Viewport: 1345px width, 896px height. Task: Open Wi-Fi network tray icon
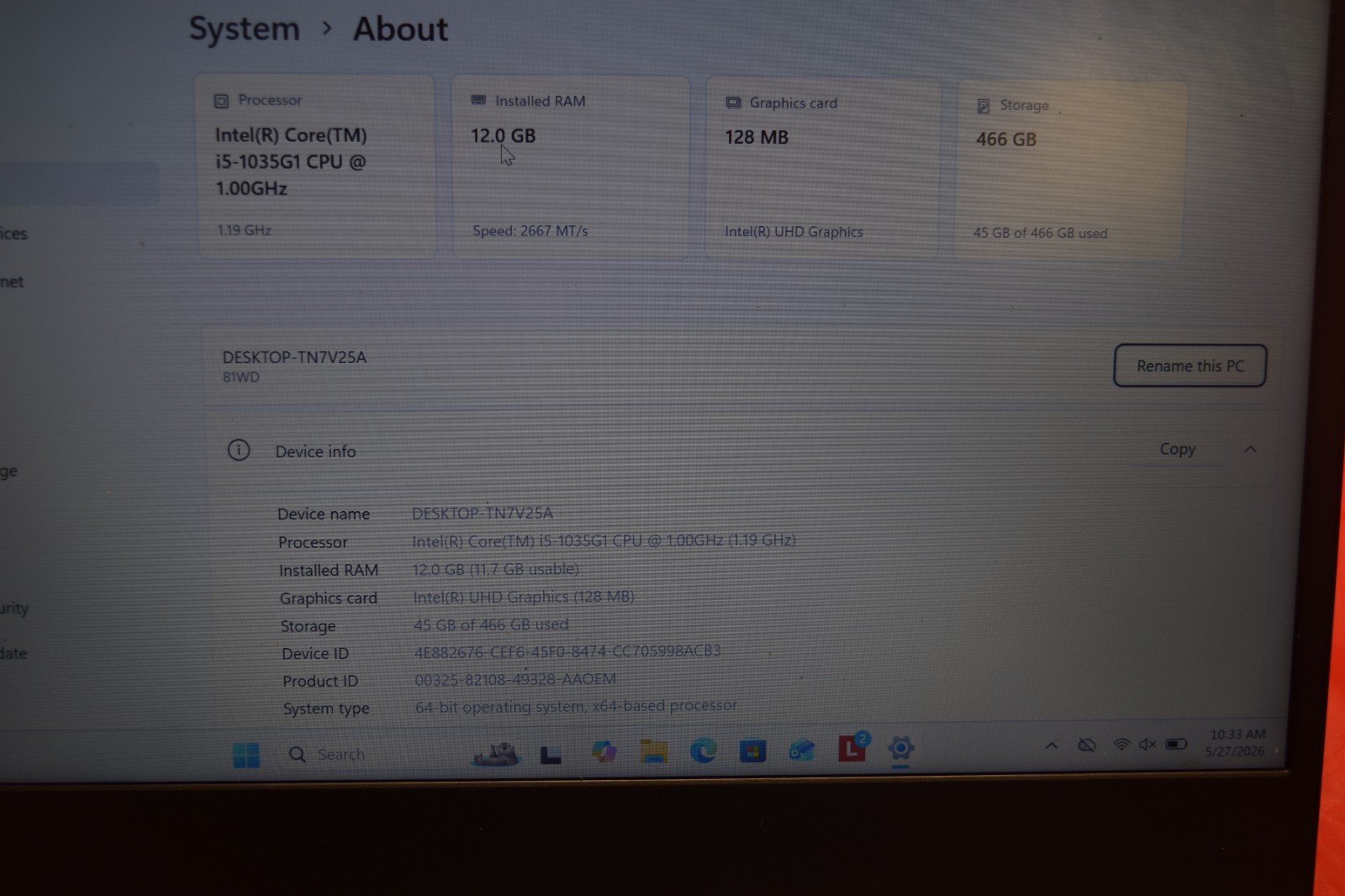click(x=1121, y=744)
